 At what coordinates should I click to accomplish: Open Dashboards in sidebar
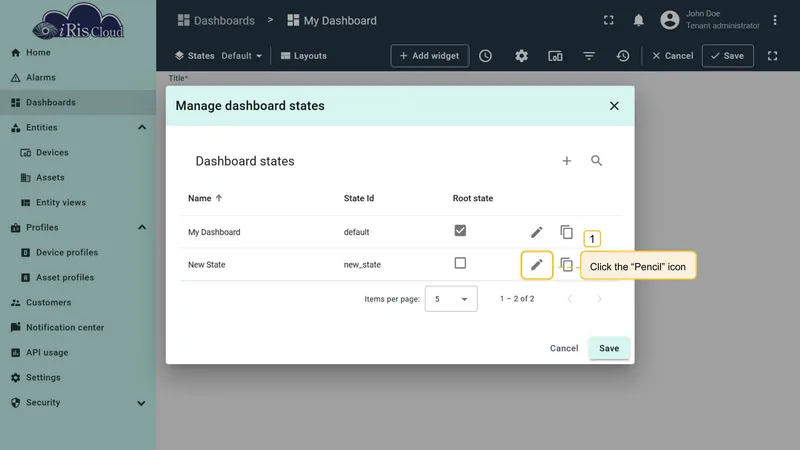[x=78, y=103]
